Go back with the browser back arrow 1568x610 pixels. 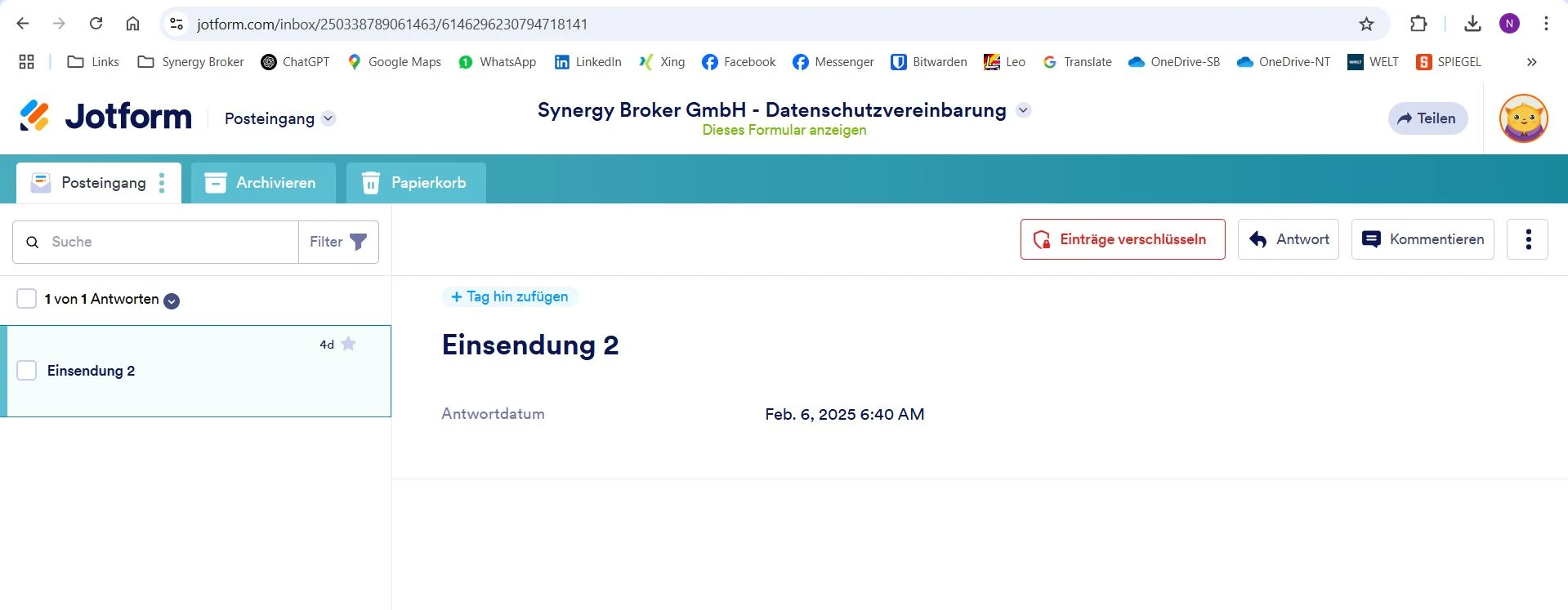pyautogui.click(x=23, y=24)
